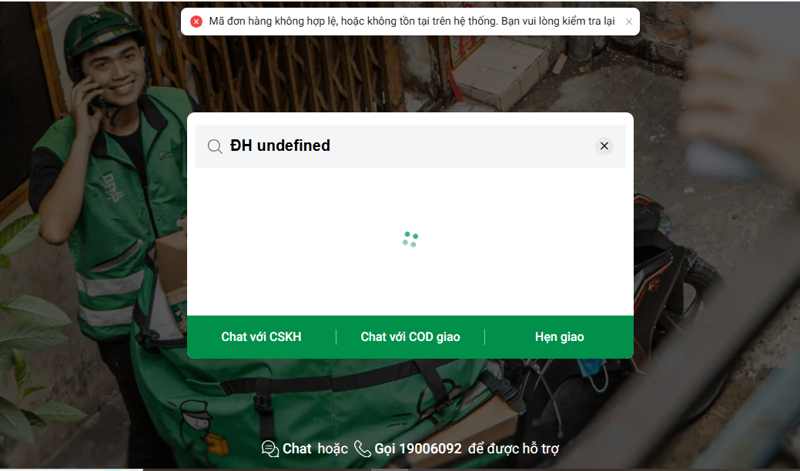Click the 'hoặc' word in footer
This screenshot has height=471, width=800.
pos(333,449)
